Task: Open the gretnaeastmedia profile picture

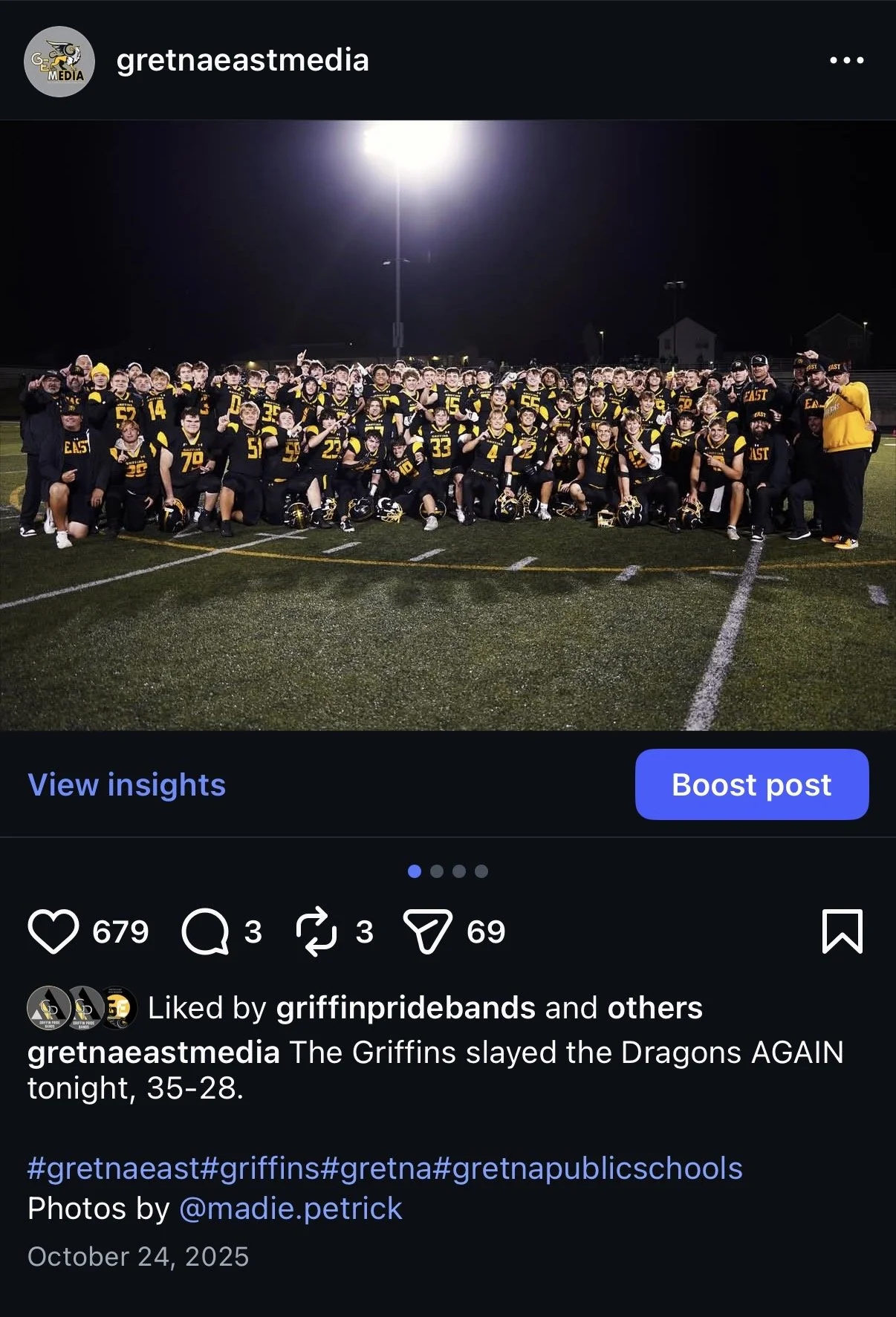Action: coord(59,61)
